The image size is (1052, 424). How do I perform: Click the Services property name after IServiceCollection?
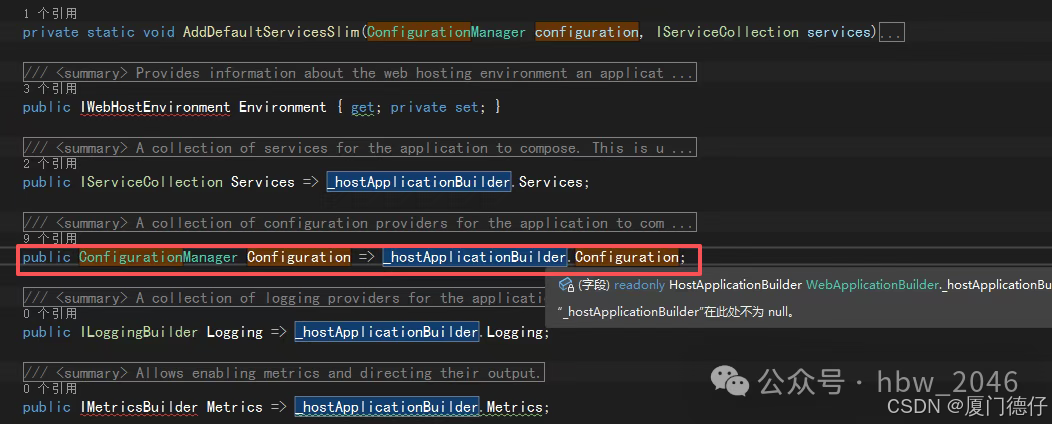262,182
